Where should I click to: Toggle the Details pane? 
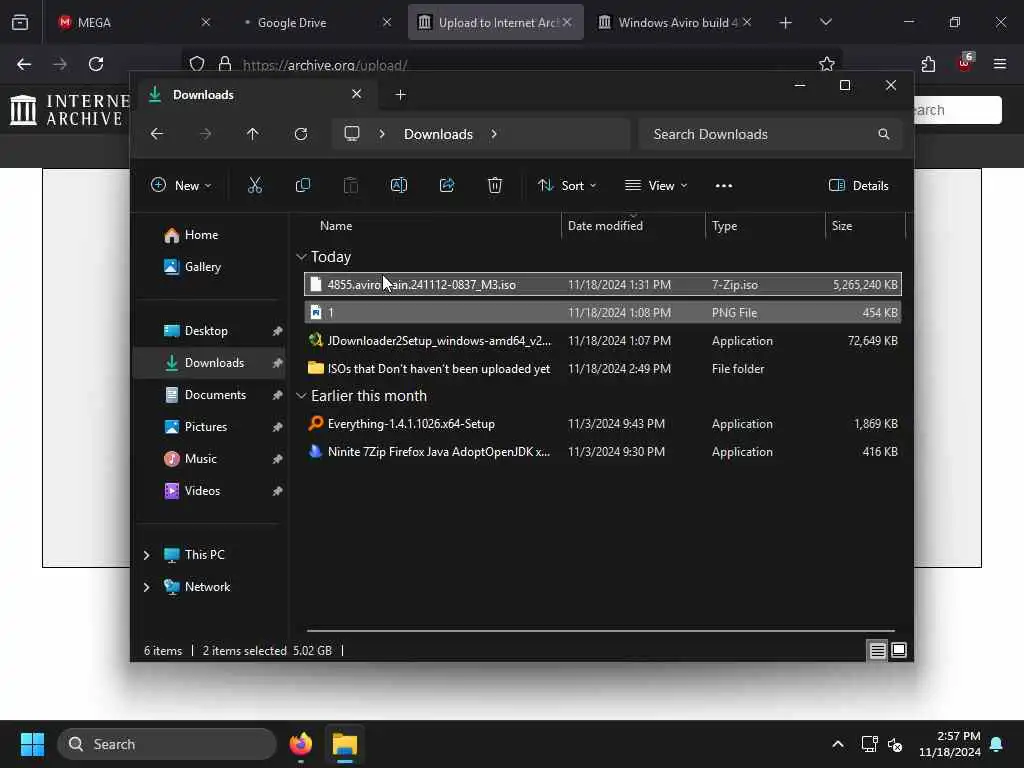click(x=858, y=185)
